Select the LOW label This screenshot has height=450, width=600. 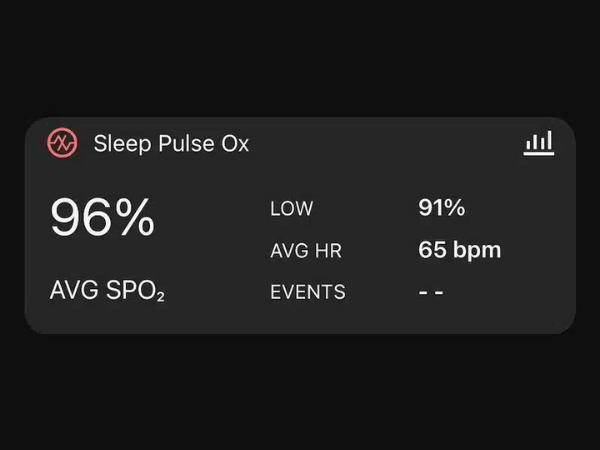[x=291, y=209]
